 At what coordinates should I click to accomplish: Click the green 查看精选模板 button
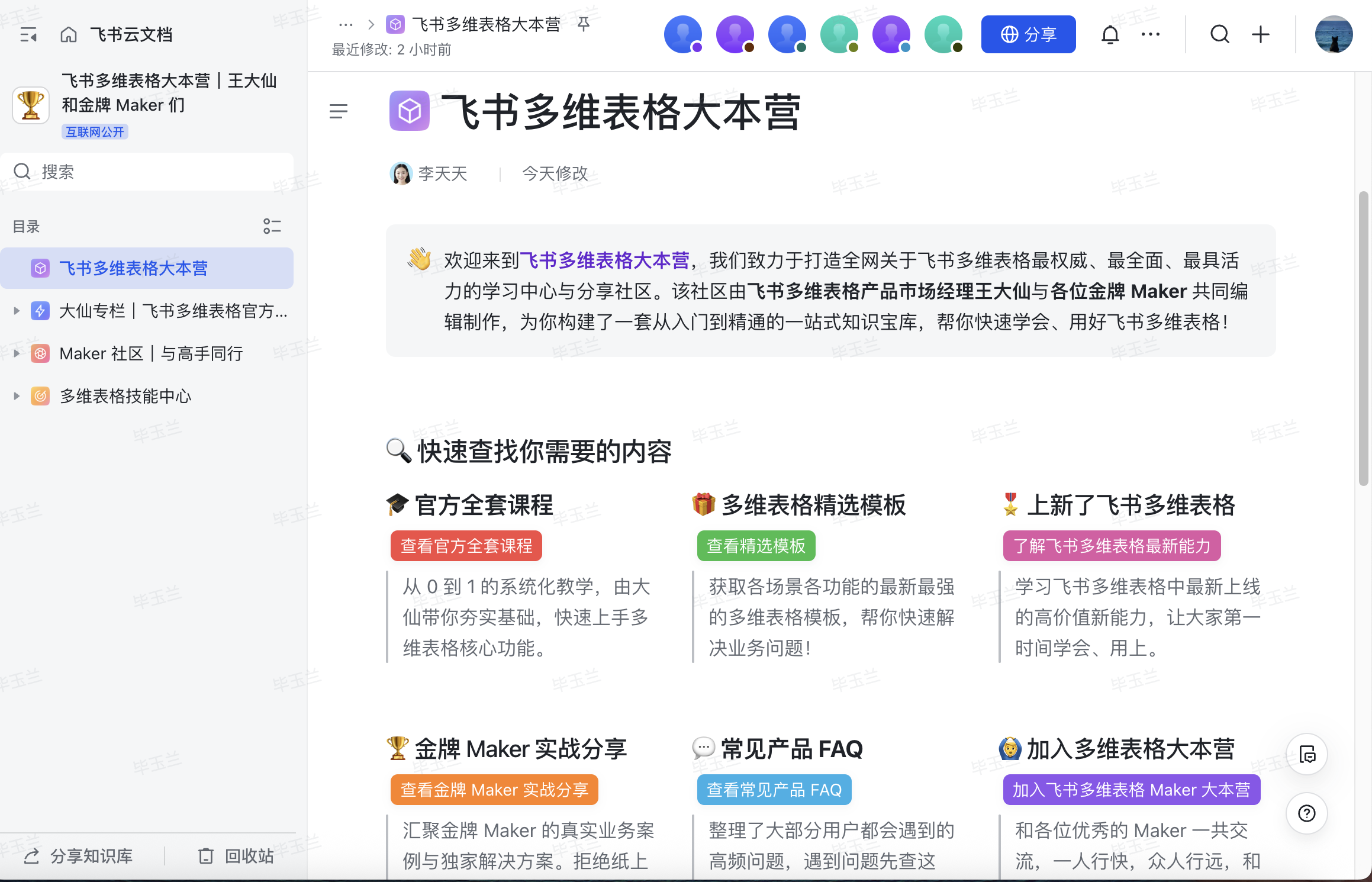pos(756,546)
